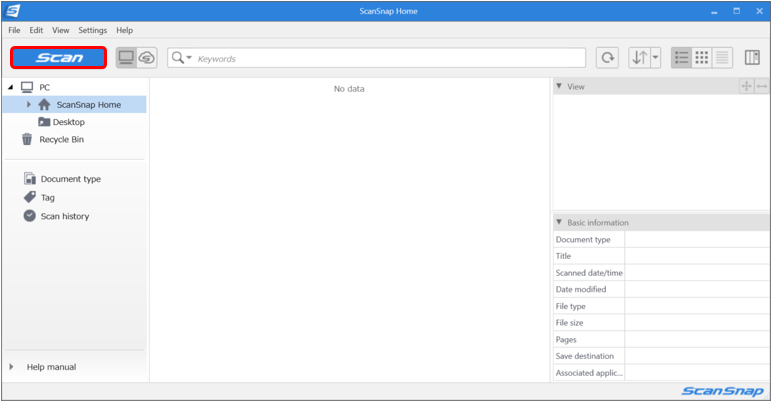Image resolution: width=772 pixels, height=401 pixels.
Task: Click the Document type icon
Action: pos(30,178)
